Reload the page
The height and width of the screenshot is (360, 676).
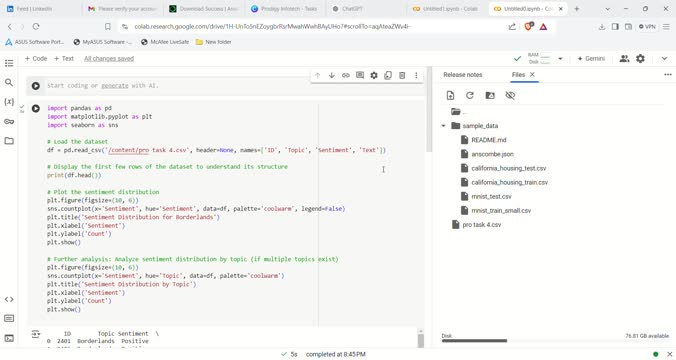[x=36, y=27]
